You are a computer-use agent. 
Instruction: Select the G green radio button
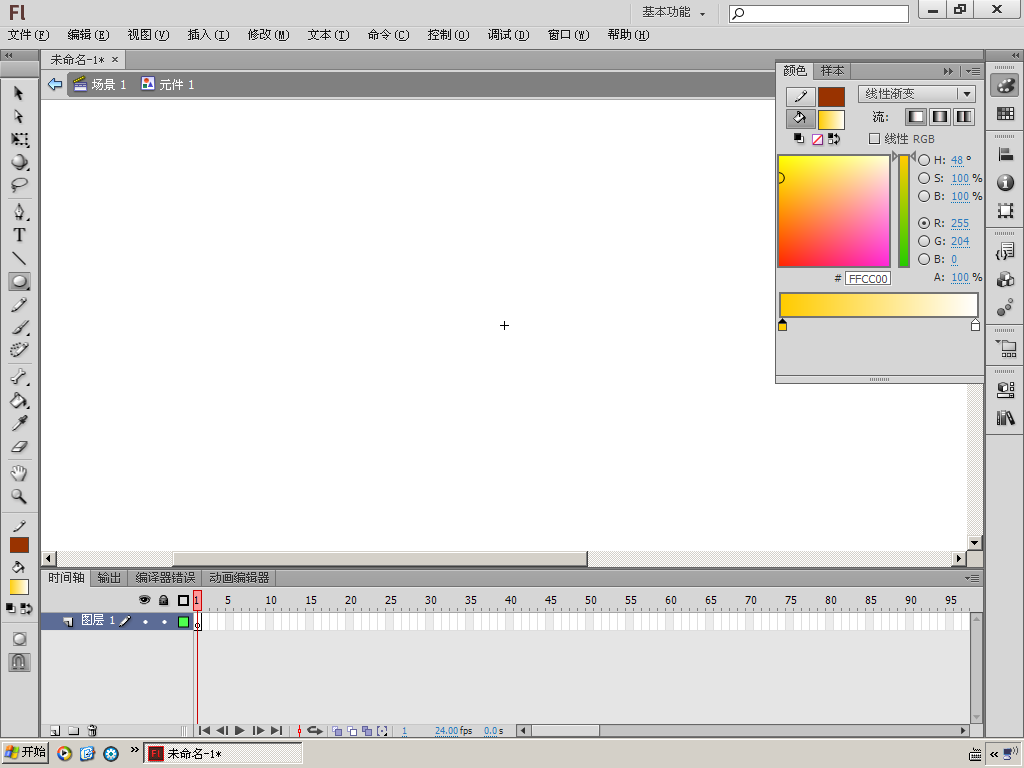924,241
